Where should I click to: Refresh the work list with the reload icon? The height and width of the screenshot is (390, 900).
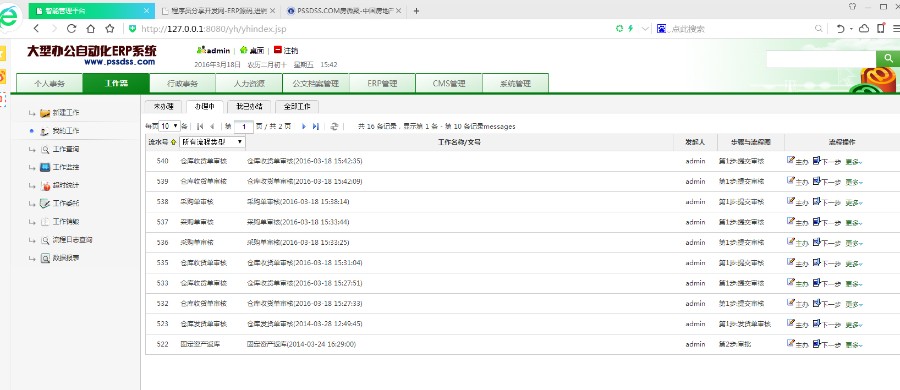click(334, 126)
